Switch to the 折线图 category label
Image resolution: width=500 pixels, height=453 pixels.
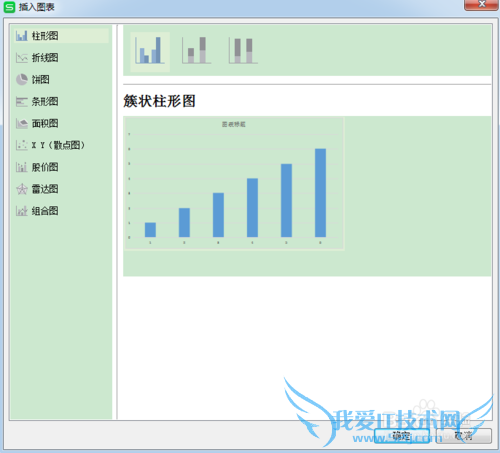(45, 58)
